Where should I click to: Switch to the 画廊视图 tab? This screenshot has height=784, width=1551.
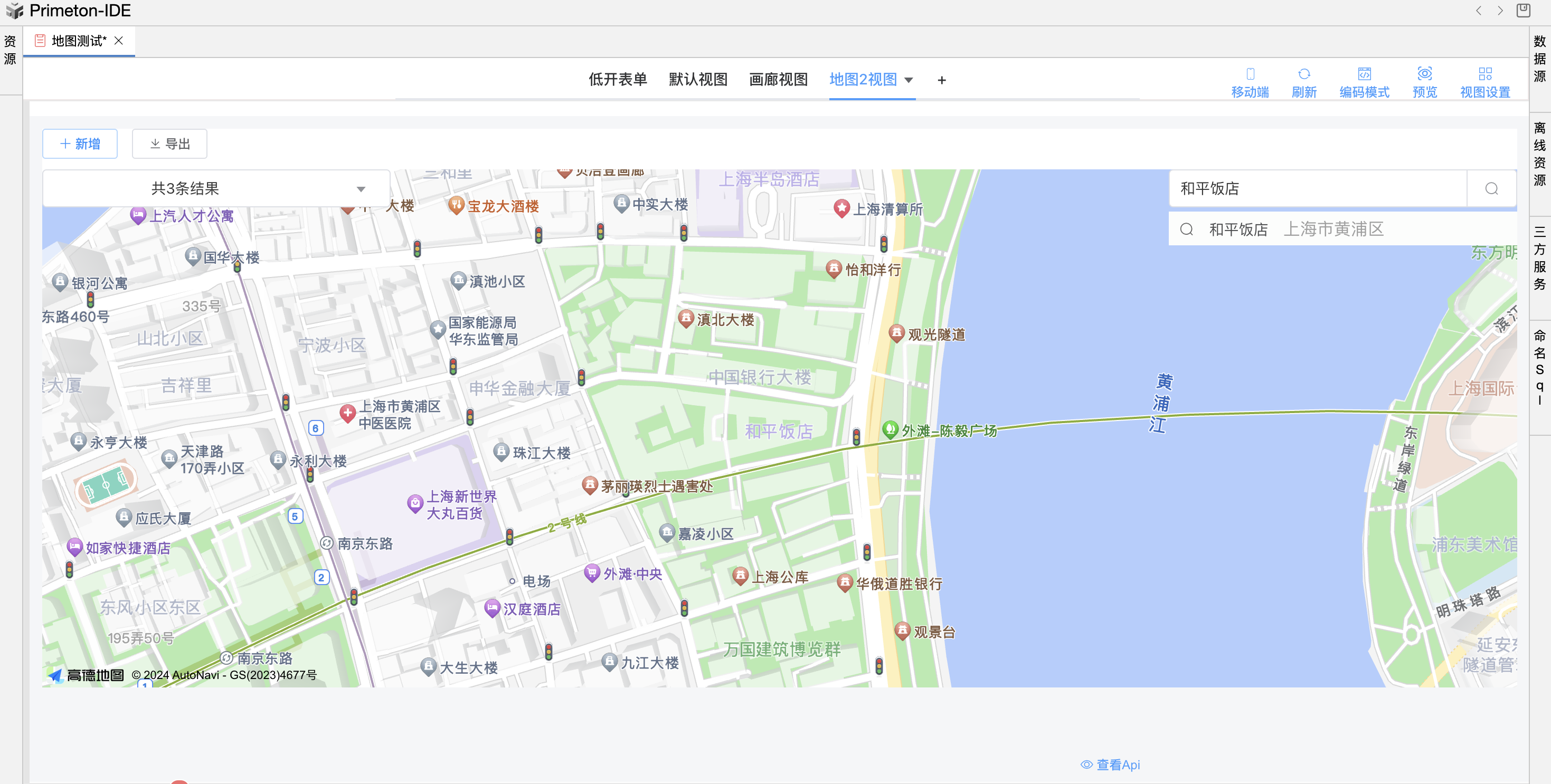[778, 80]
